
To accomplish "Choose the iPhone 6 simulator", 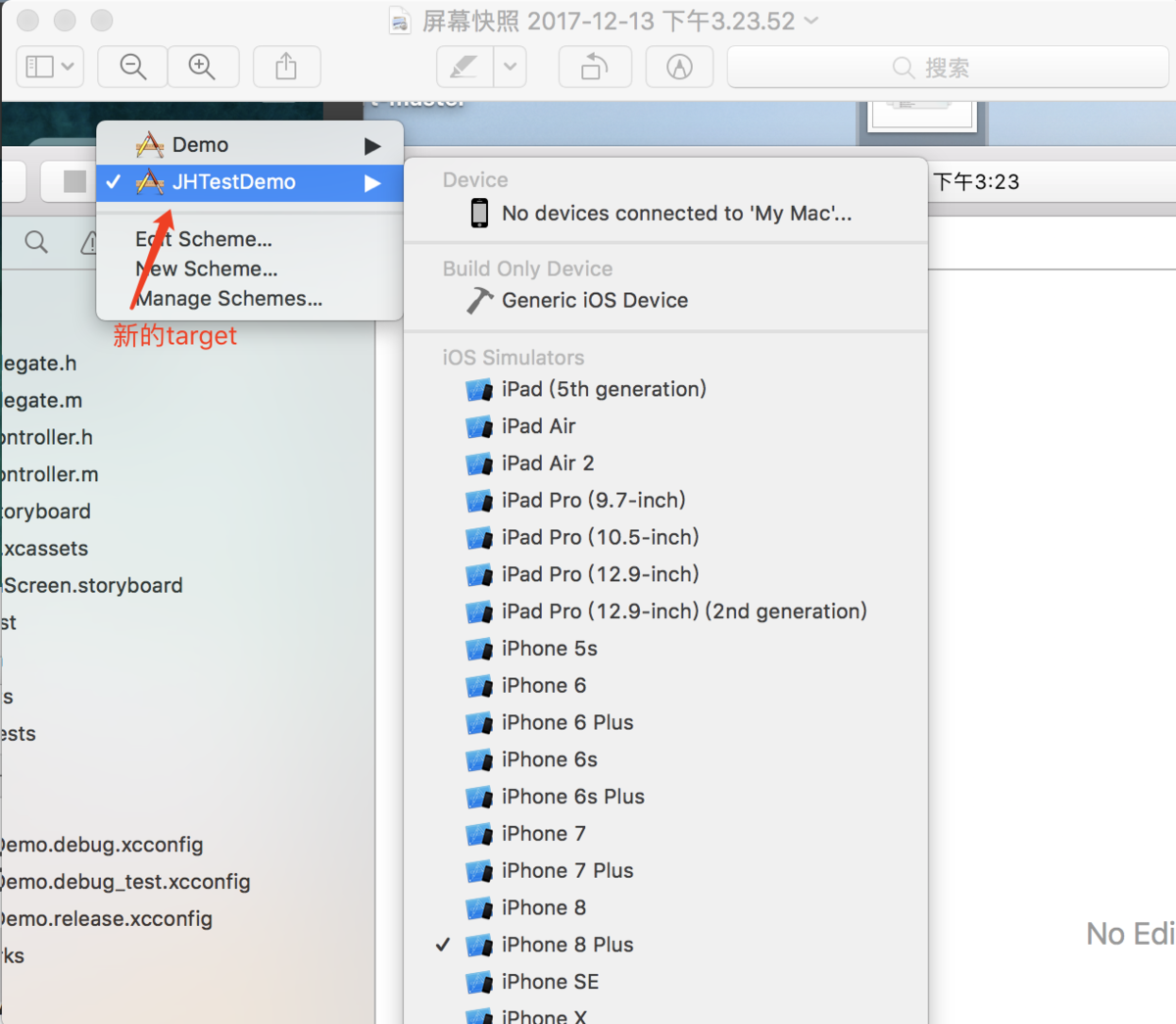I will click(665, 686).
